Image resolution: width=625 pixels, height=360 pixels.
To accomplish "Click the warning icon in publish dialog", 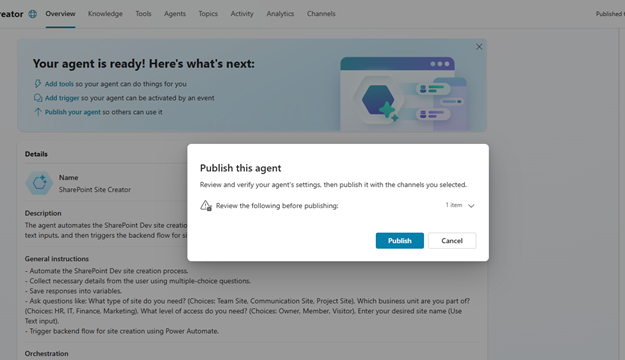I will click(x=206, y=206).
